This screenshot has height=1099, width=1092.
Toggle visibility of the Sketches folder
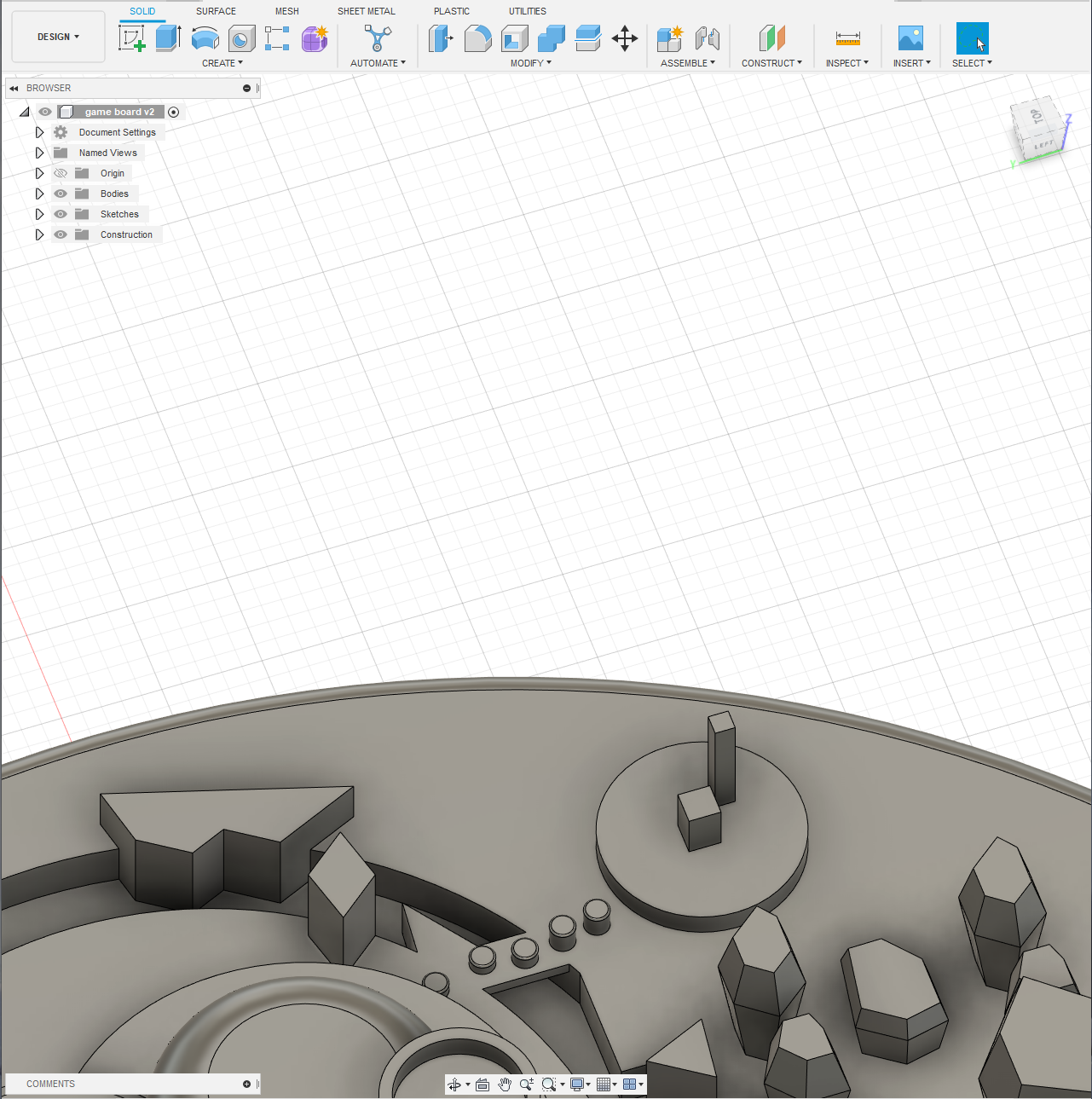(61, 214)
